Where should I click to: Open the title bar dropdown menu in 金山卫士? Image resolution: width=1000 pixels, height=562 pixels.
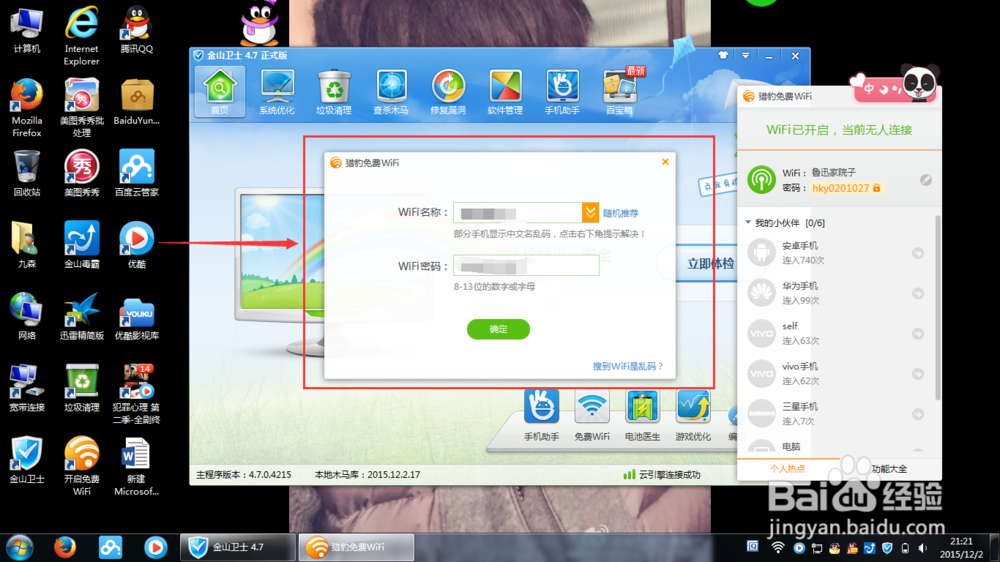pos(746,55)
